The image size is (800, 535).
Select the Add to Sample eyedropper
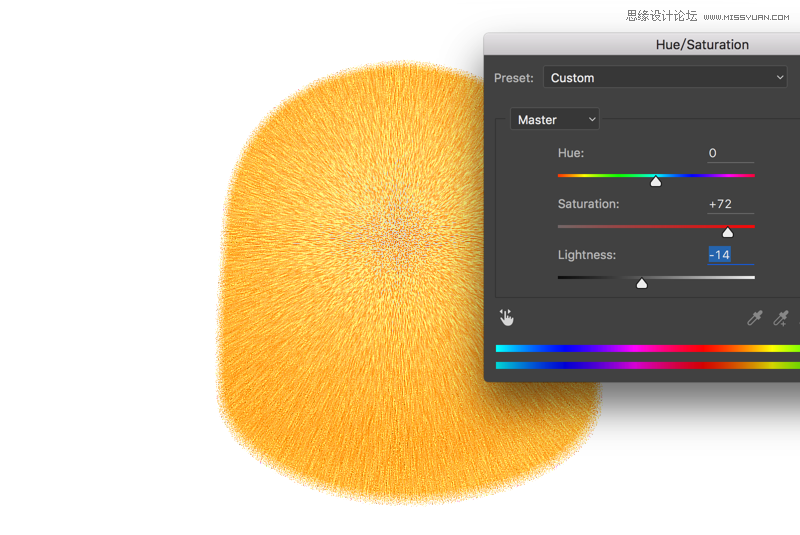coord(781,318)
